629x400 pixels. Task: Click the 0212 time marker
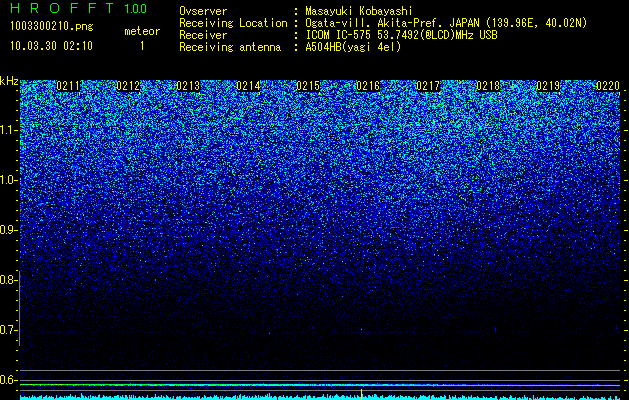pyautogui.click(x=128, y=86)
